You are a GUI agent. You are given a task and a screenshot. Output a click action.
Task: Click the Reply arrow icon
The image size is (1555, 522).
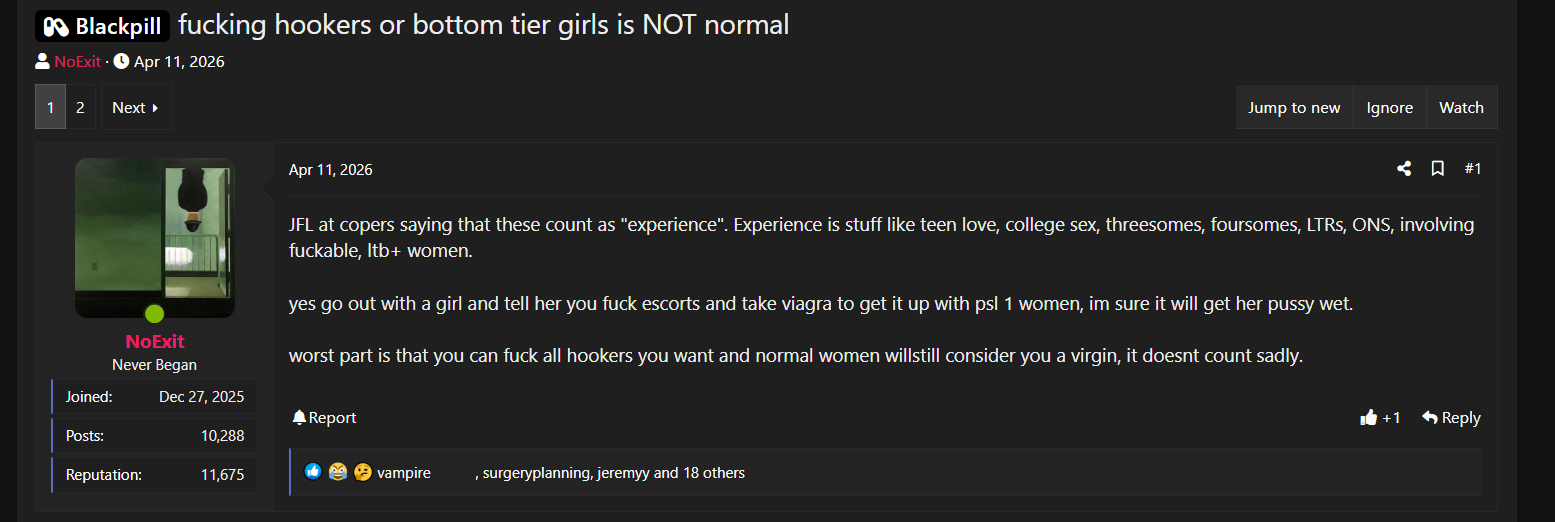point(1430,417)
